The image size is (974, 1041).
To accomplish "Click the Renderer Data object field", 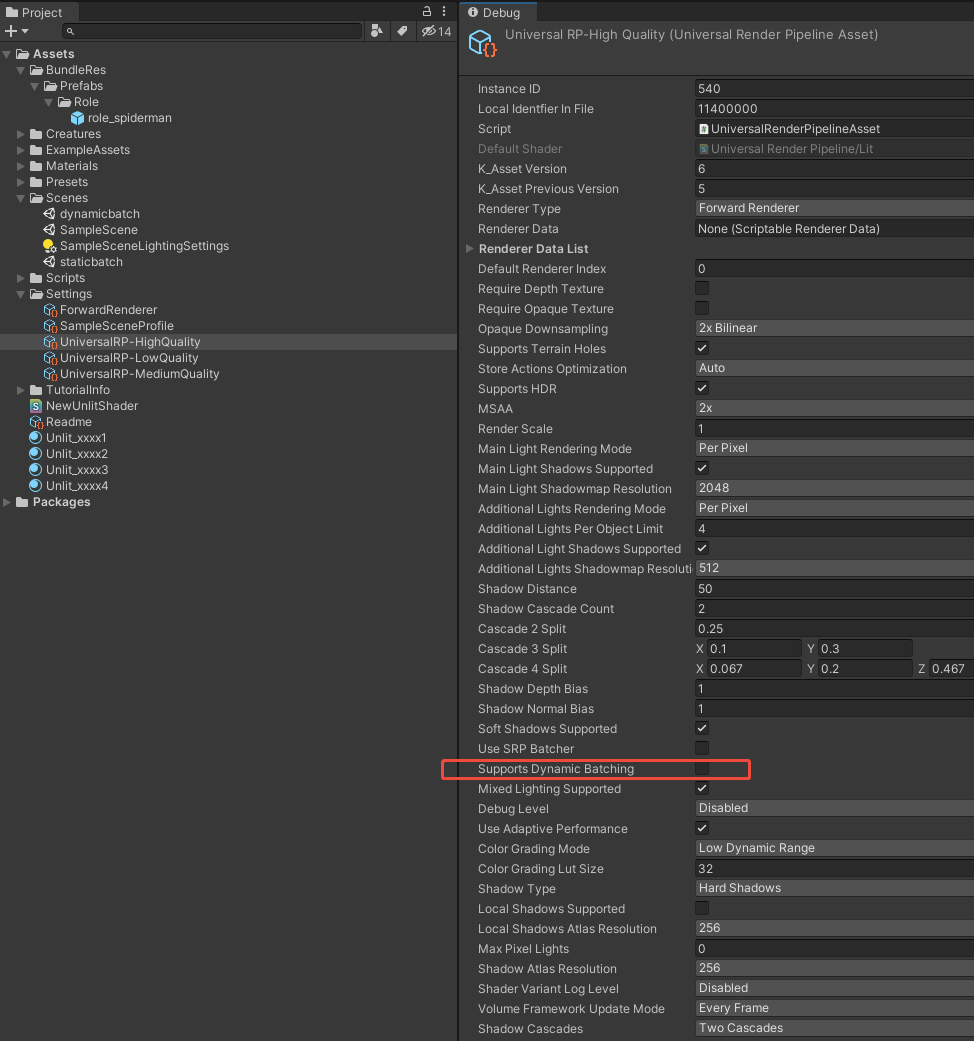I will [834, 228].
